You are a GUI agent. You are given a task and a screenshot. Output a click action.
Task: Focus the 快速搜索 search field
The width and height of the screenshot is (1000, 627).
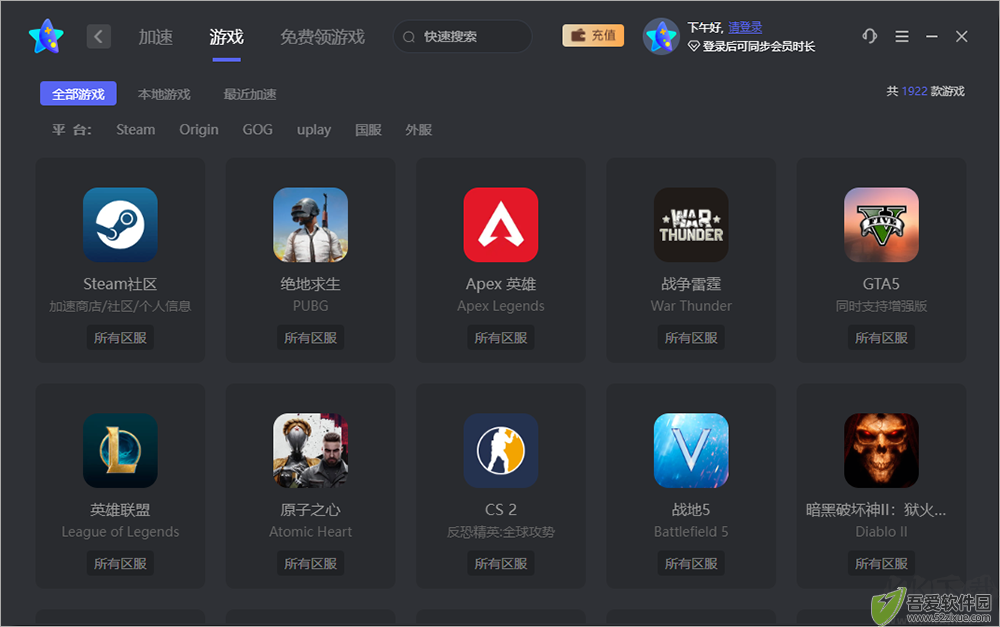[462, 36]
